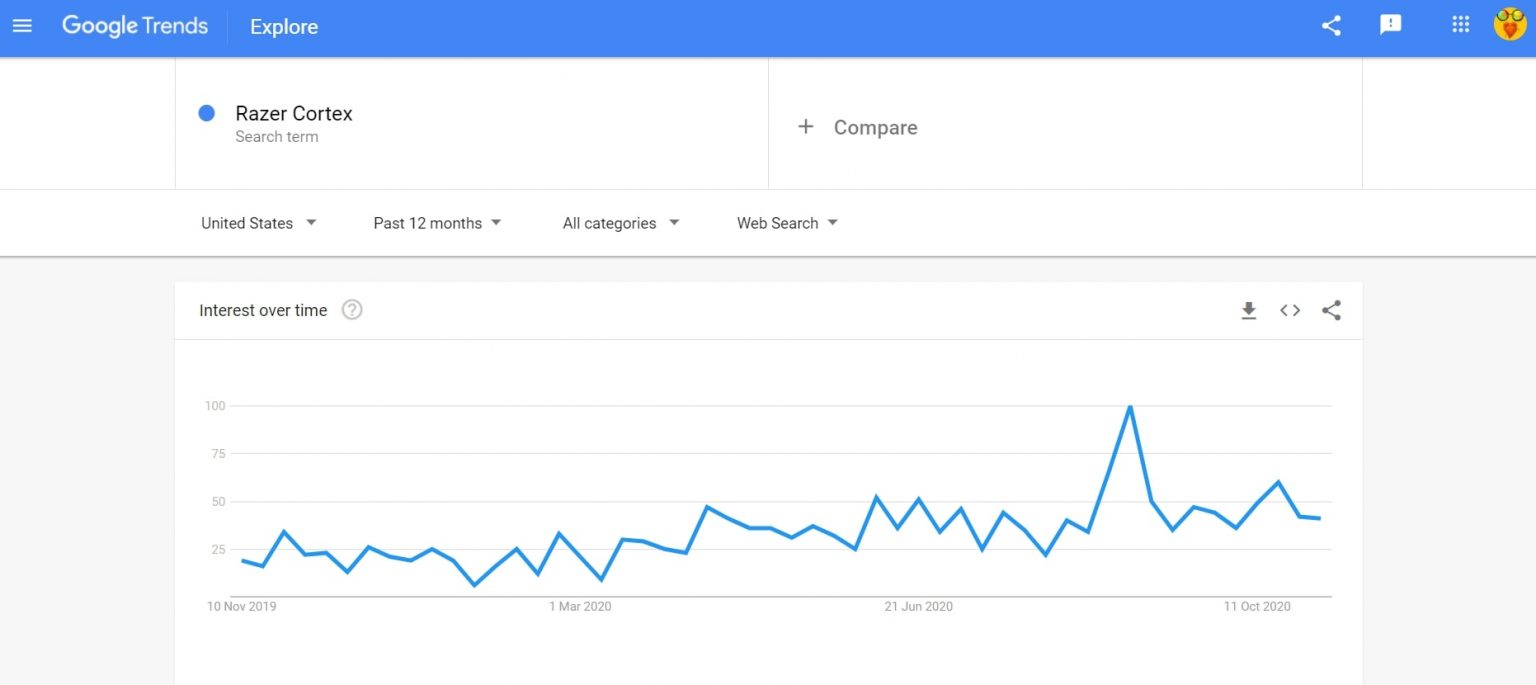Click the peak point on the trend line

[x=1129, y=406]
